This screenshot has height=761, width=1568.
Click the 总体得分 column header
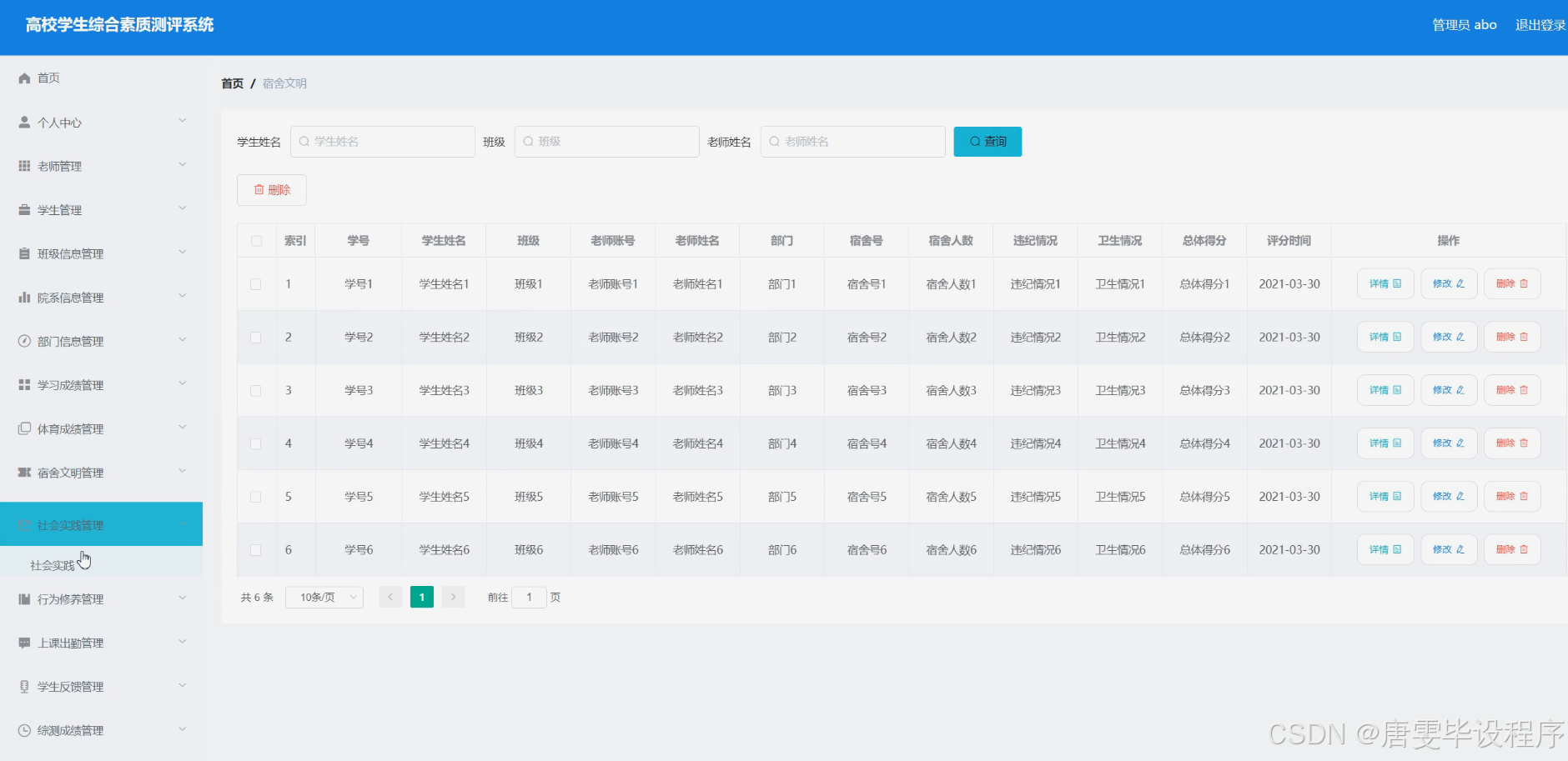1204,241
